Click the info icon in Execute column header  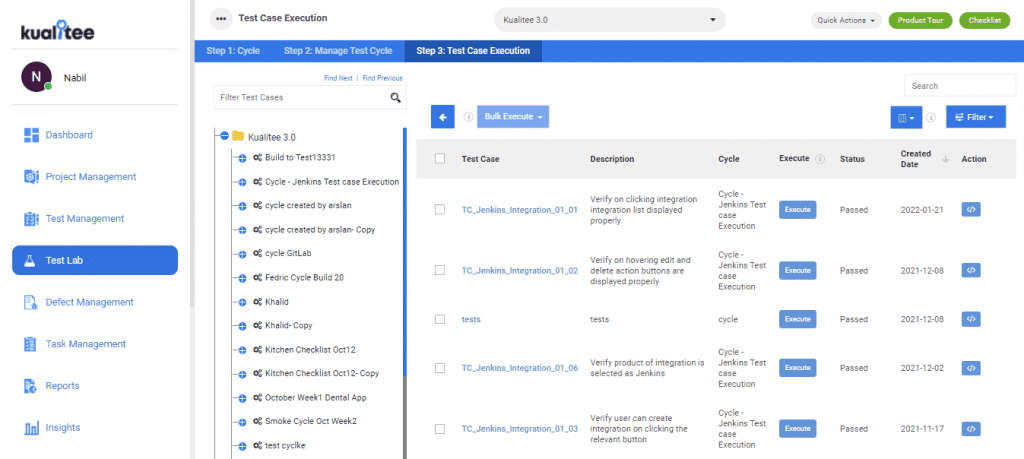[x=820, y=159]
